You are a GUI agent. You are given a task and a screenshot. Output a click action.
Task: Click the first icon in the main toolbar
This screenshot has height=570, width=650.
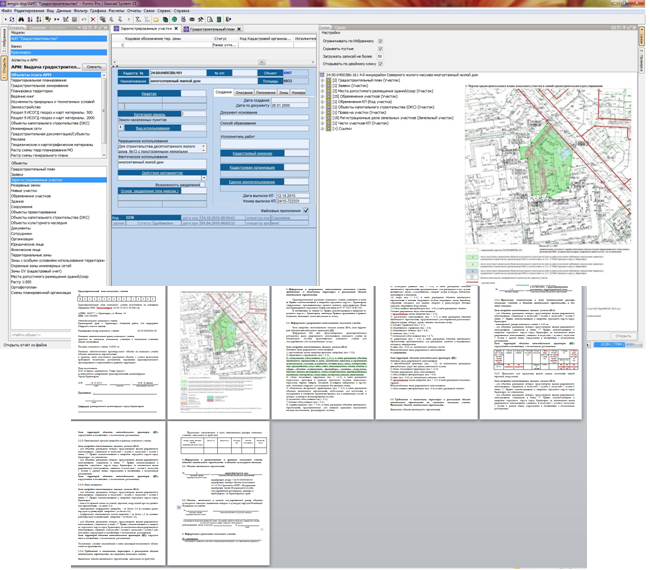click(x=5, y=19)
